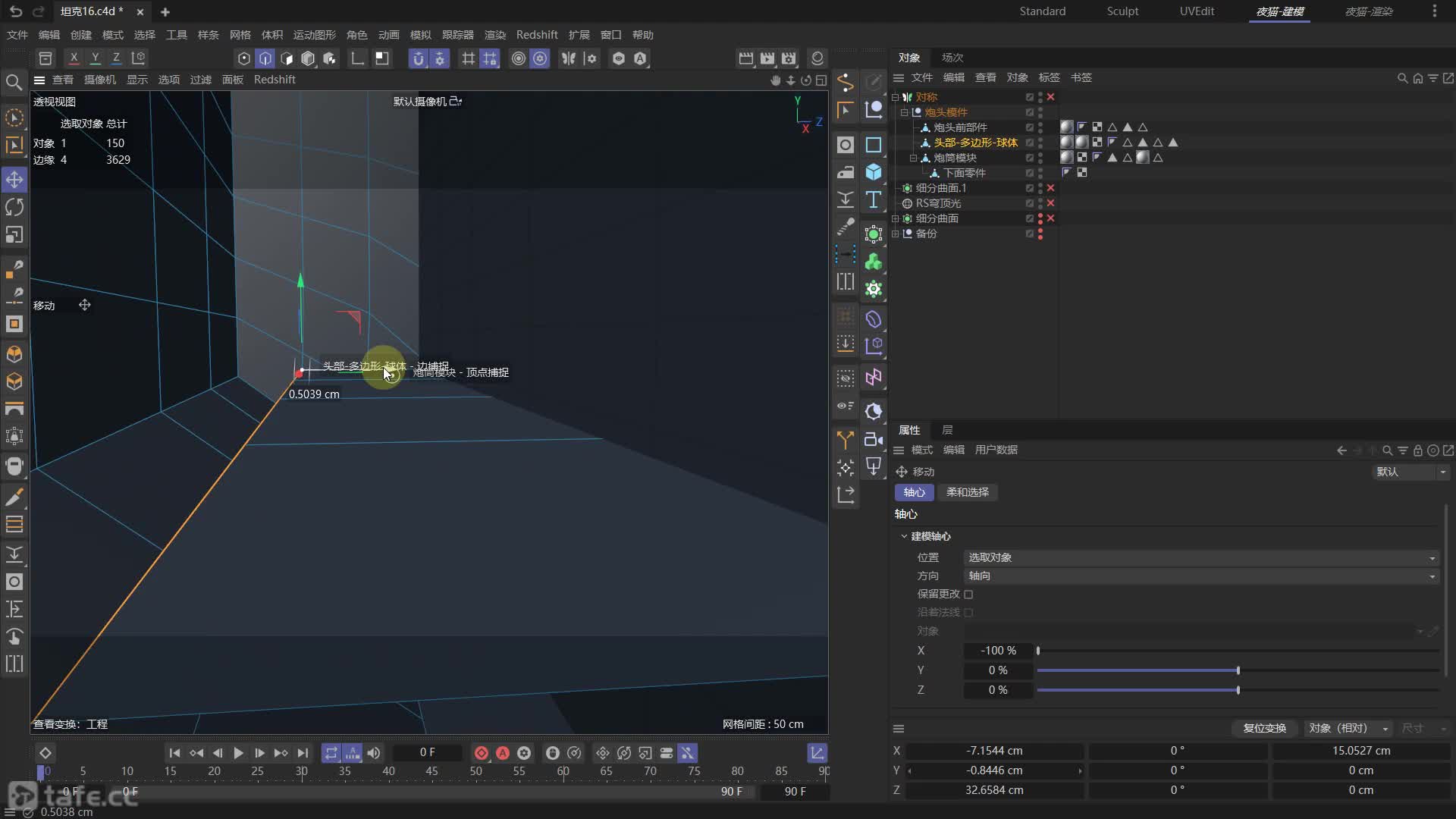Screen dimensions: 1456x819
Task: Select the Scale tool in left toolbar
Action: point(14,235)
